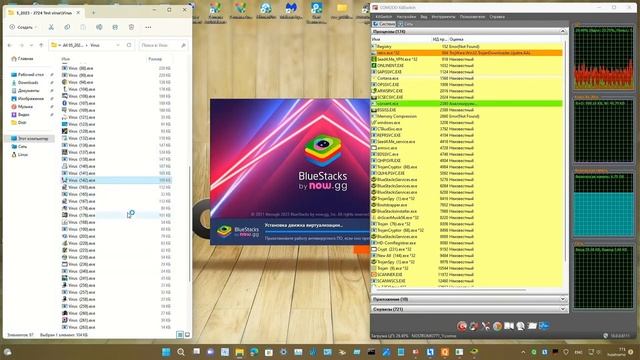Select the Memory Compression process row
Viewport: 640px width, 360px height.
[467, 116]
